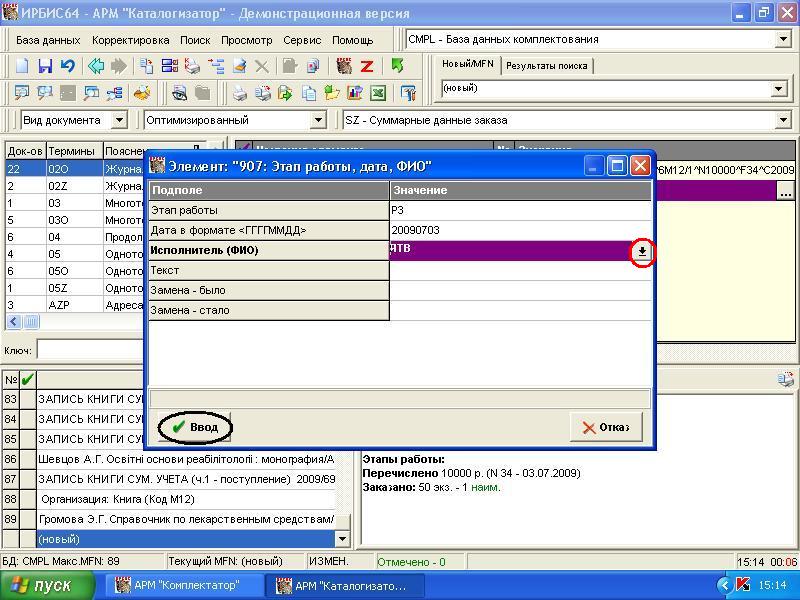The height and width of the screenshot is (600, 800).
Task: Click the blue Undo arrow icon
Action: tap(67, 66)
